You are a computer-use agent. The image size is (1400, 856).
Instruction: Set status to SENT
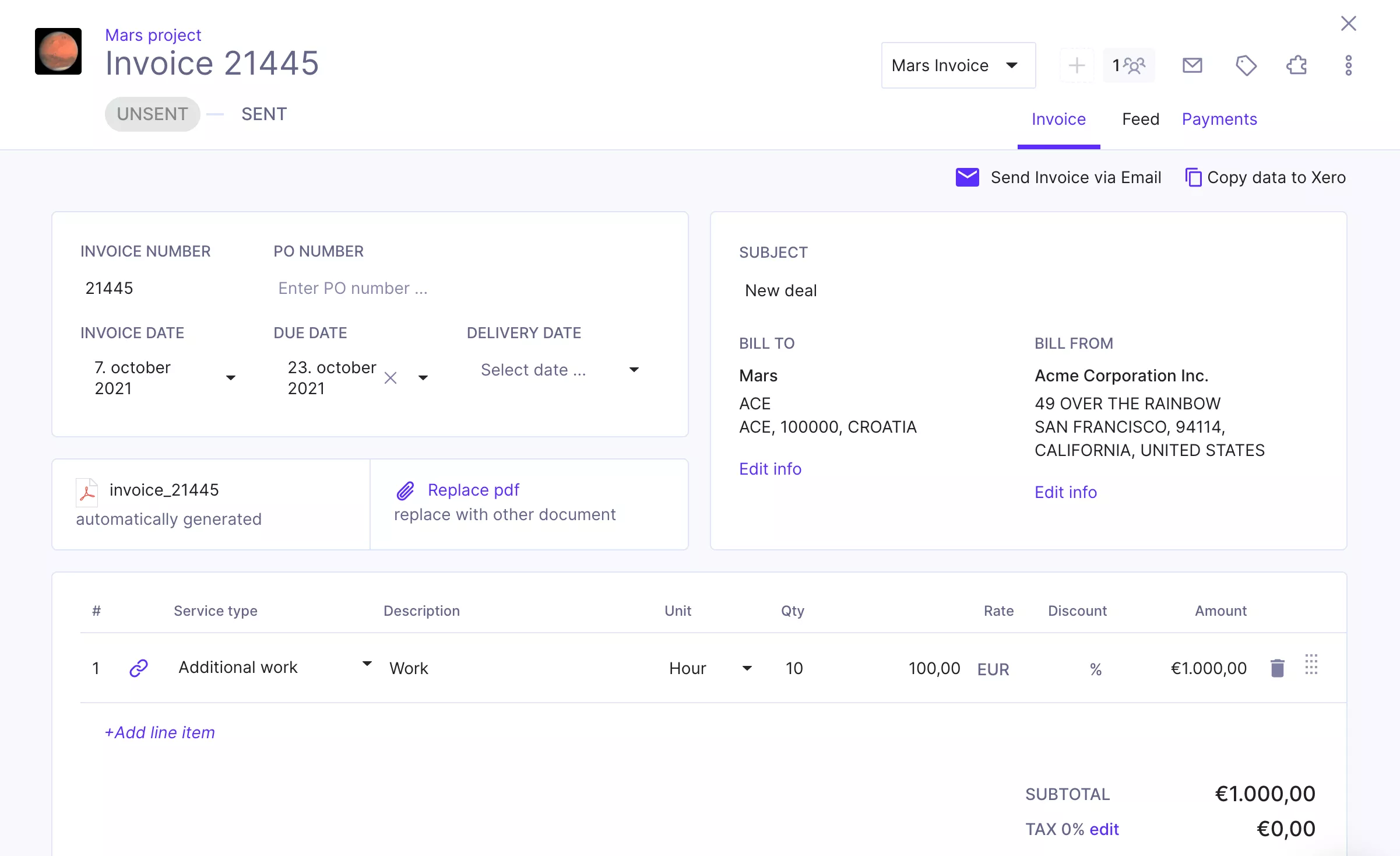264,114
